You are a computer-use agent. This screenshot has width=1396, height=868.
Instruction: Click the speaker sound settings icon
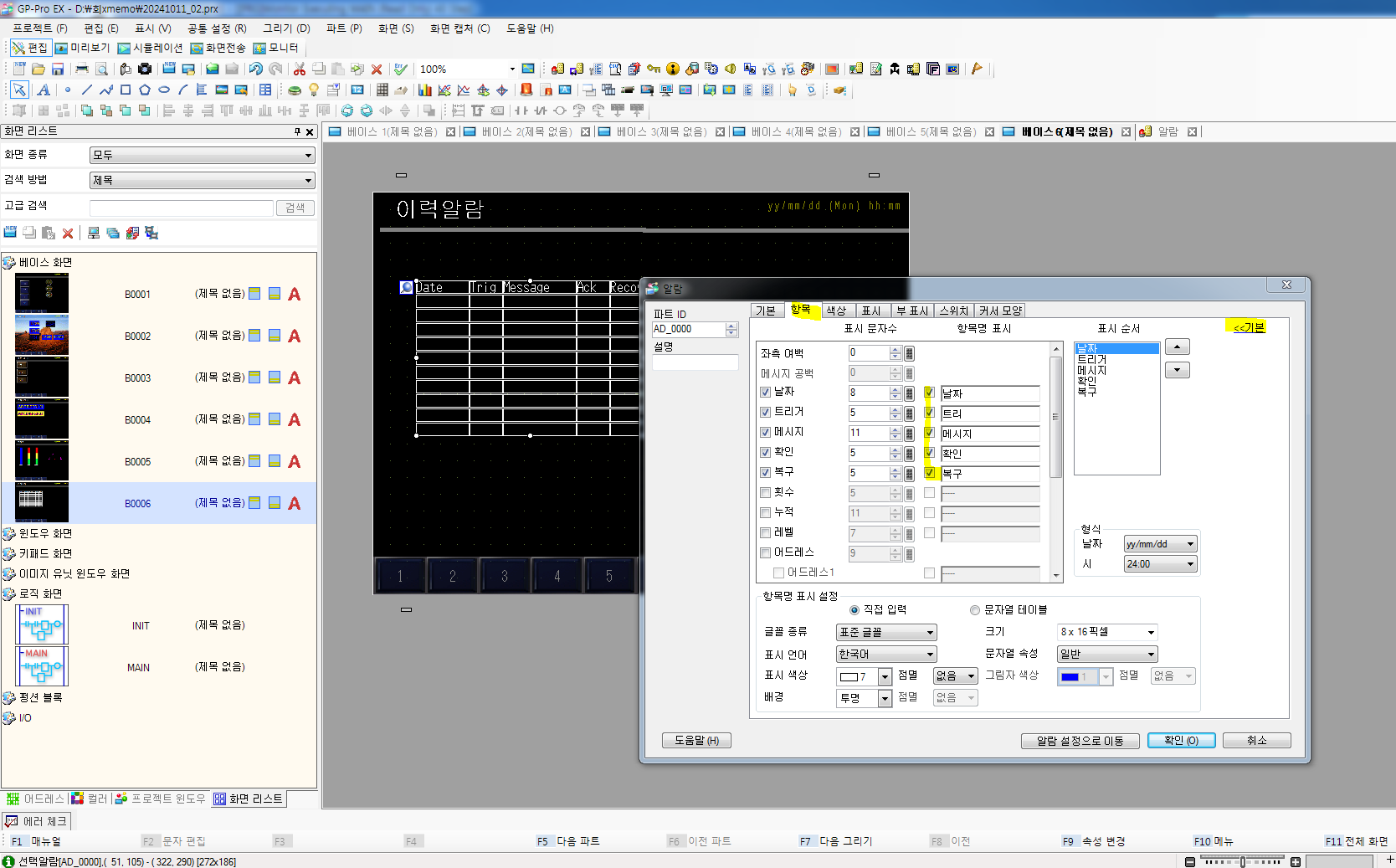click(x=731, y=69)
